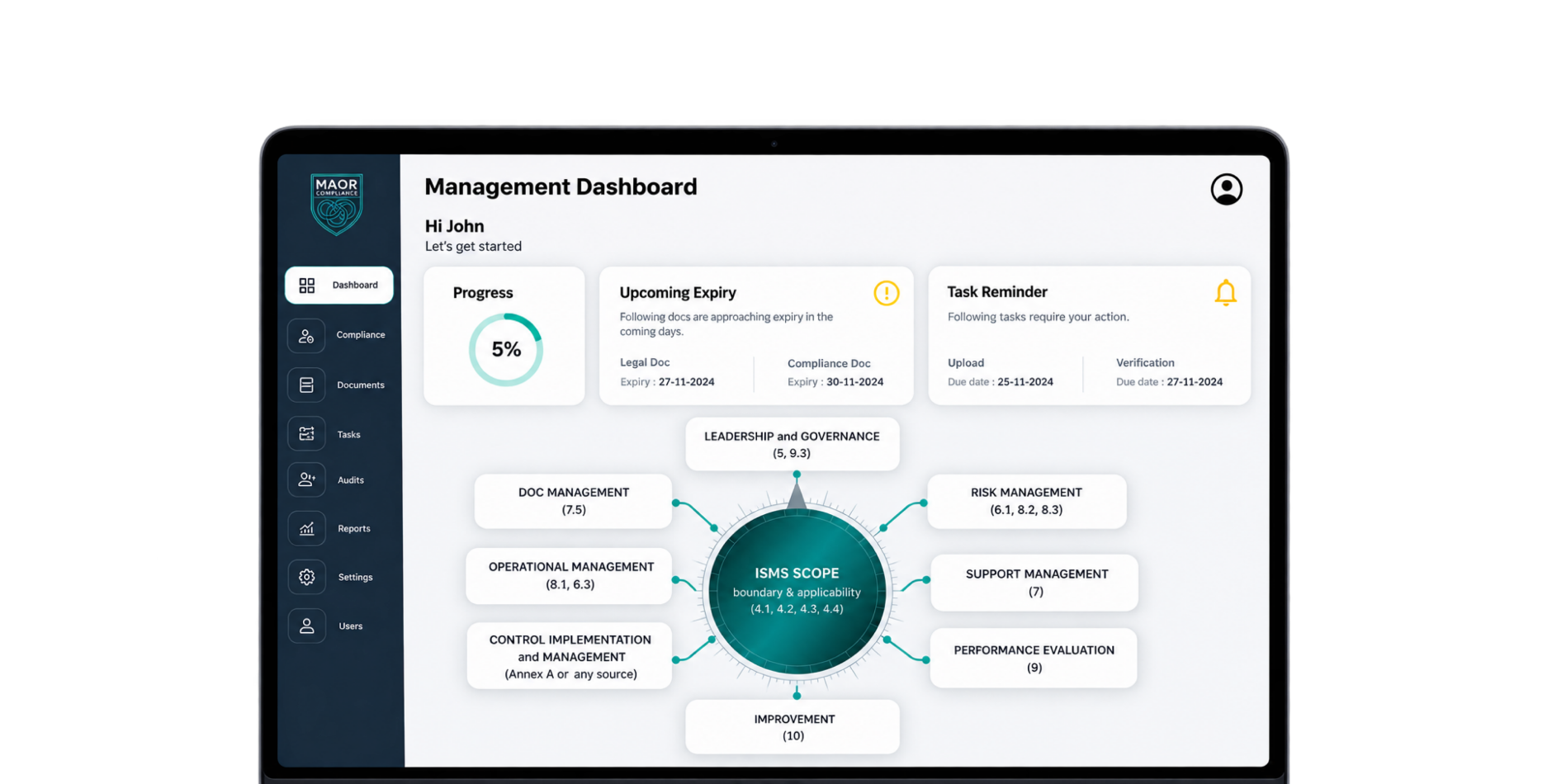Image resolution: width=1552 pixels, height=784 pixels.
Task: Open the Support Management (7) box
Action: pyautogui.click(x=1035, y=583)
